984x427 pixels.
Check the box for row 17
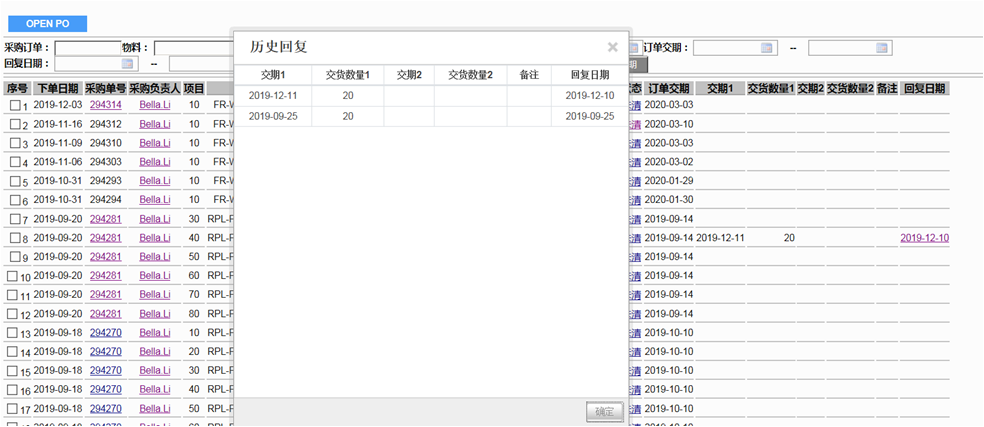[x=12, y=409]
